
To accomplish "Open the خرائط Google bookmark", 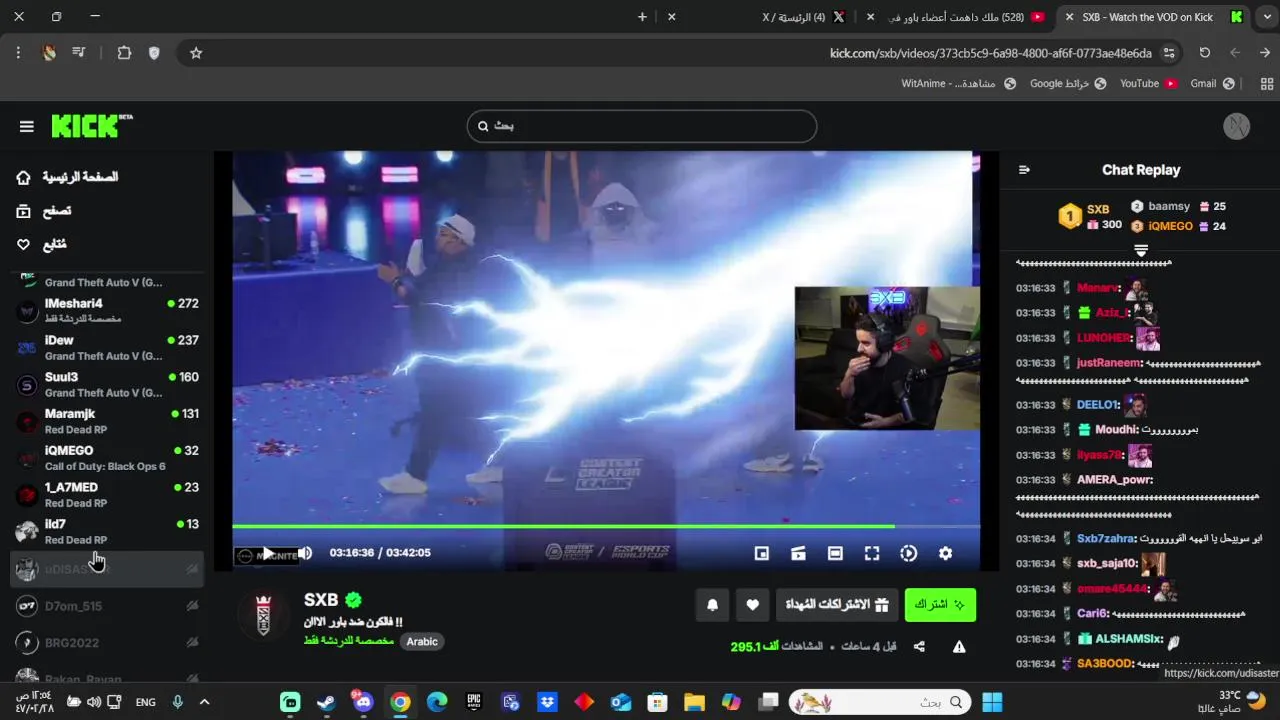I will click(1068, 84).
